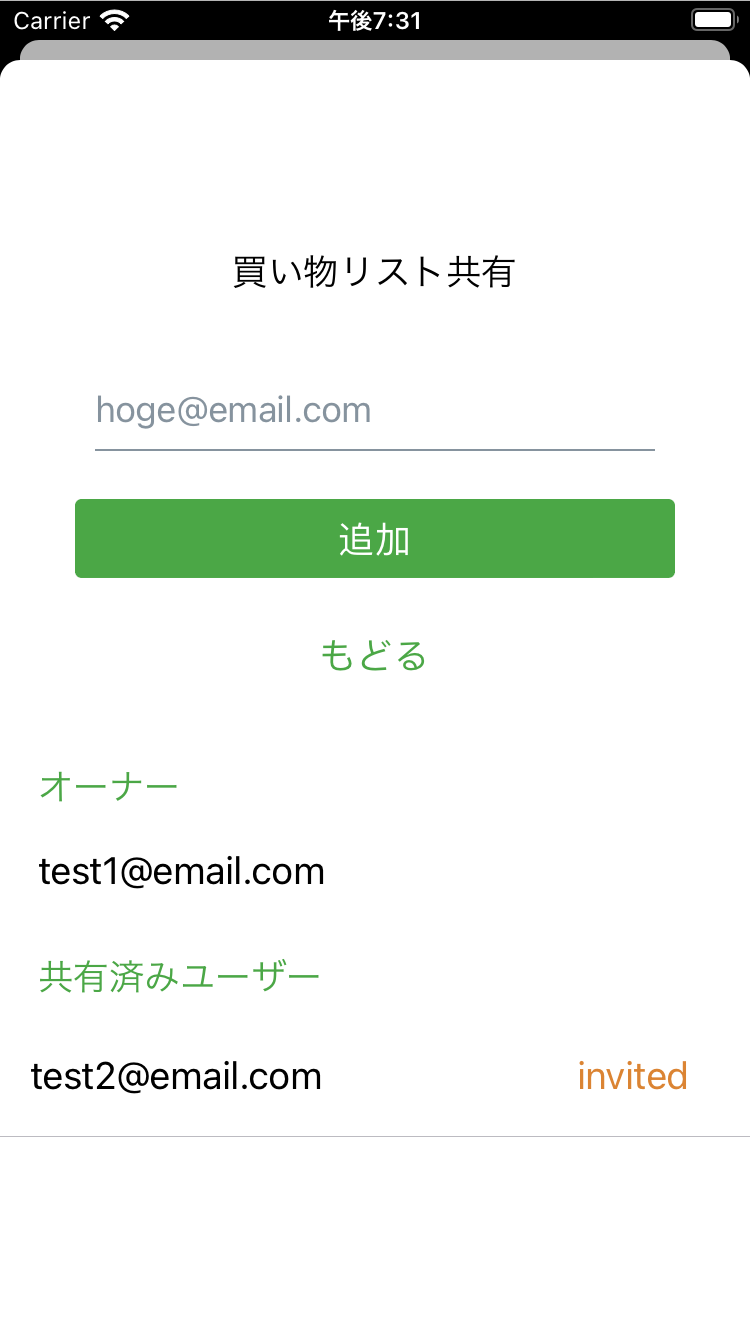Tap empty space below the shared users list

click(375, 1240)
